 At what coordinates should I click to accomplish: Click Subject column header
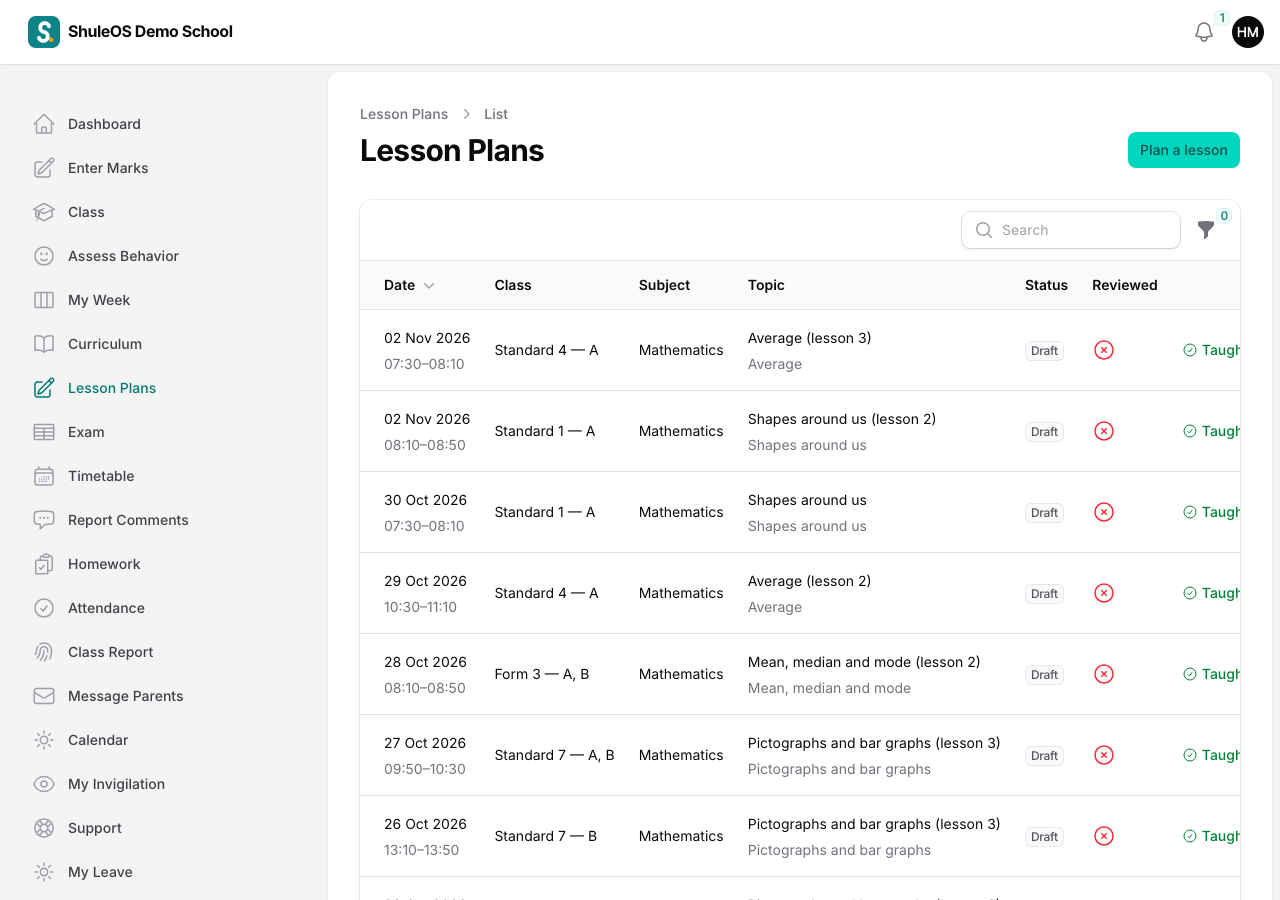(664, 285)
